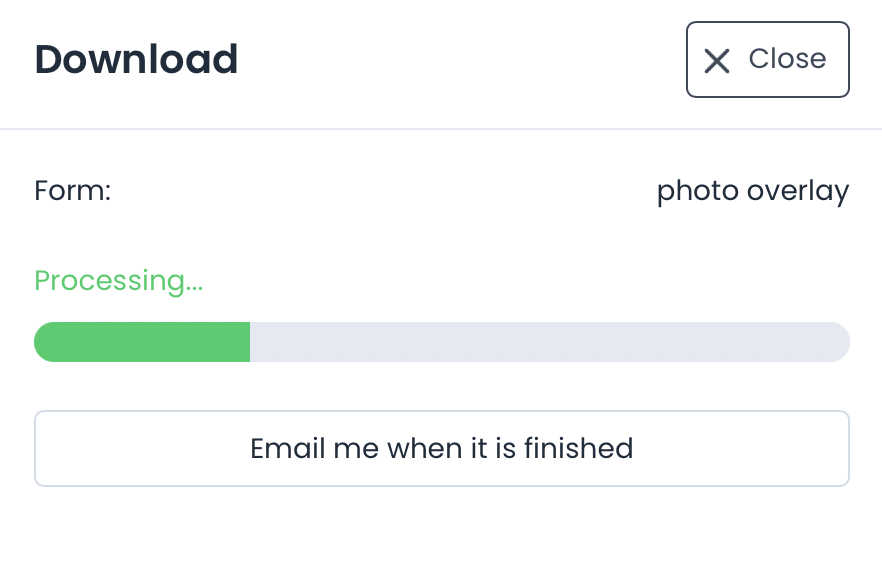Select the "photo overlay" form name

click(752, 190)
